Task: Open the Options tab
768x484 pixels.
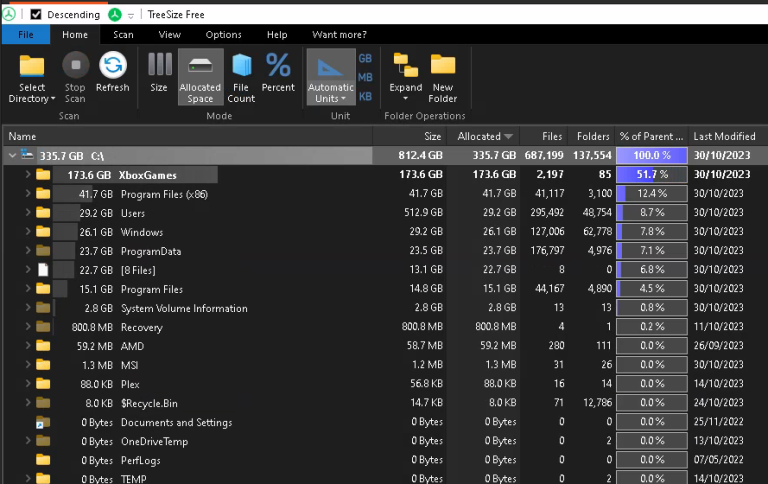Action: click(223, 35)
